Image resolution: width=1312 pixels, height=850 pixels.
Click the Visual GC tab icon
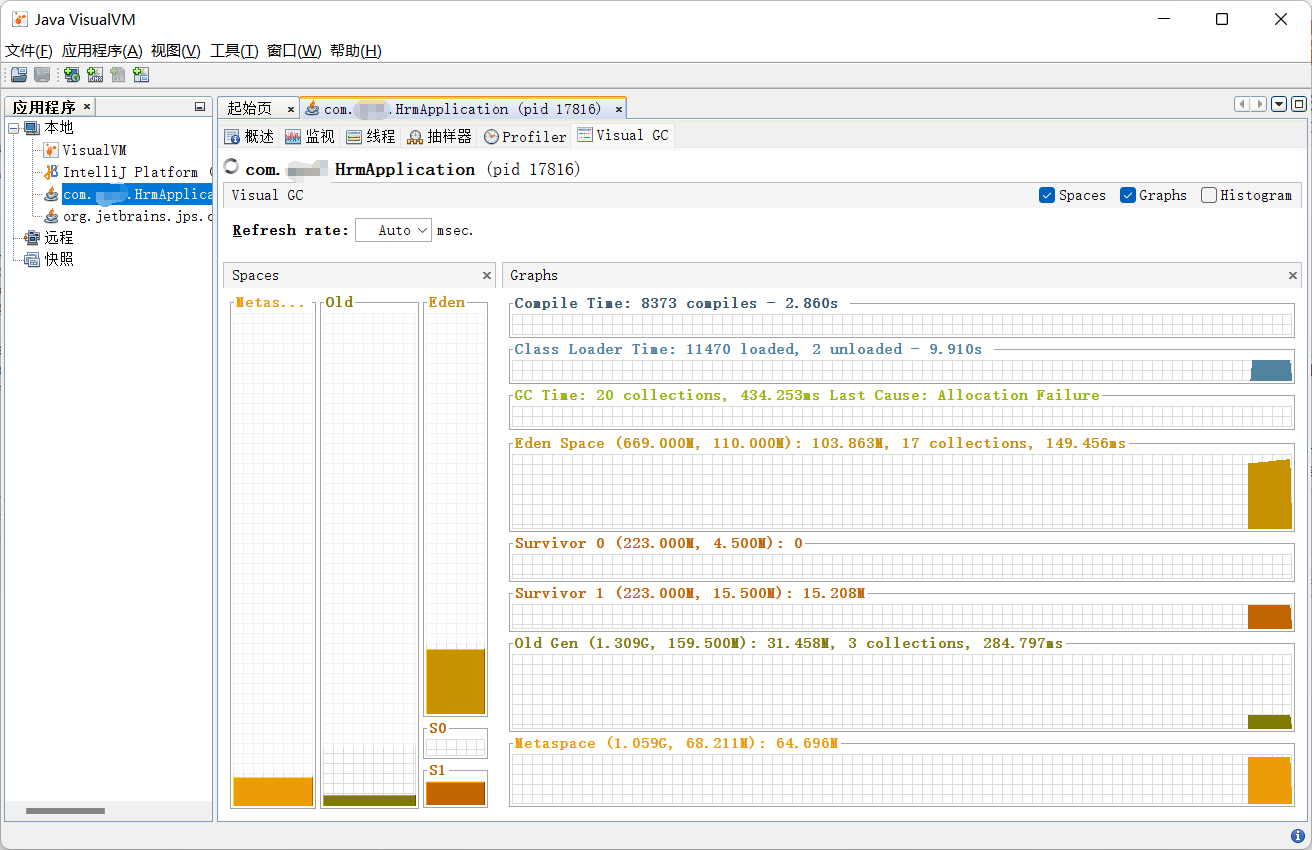[x=585, y=135]
